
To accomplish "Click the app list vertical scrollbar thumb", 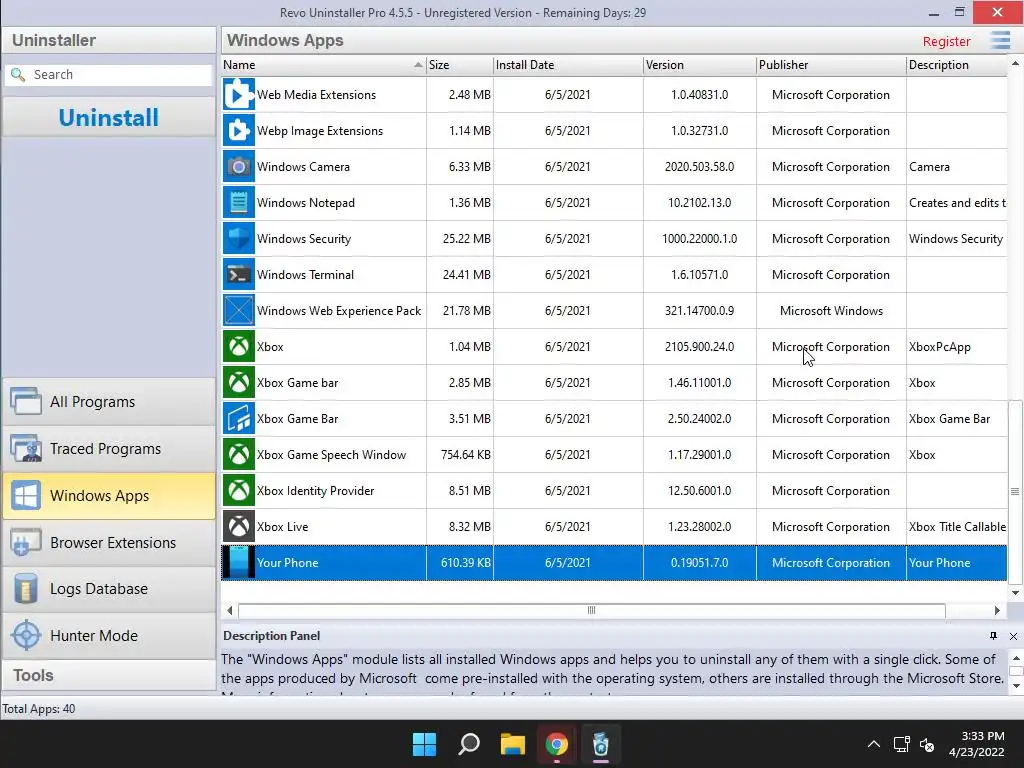I will pos(1015,492).
